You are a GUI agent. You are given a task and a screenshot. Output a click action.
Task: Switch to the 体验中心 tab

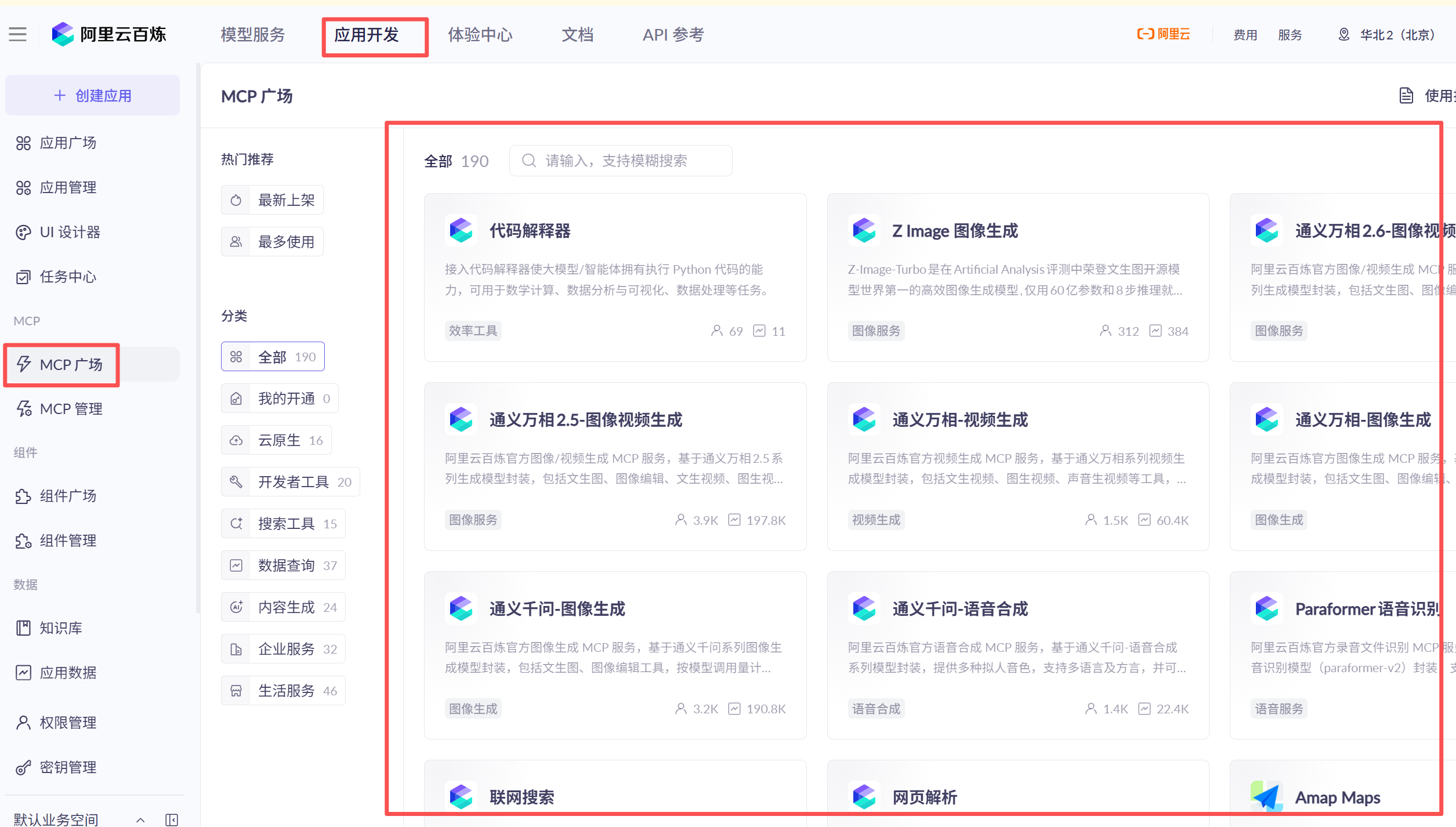(480, 35)
